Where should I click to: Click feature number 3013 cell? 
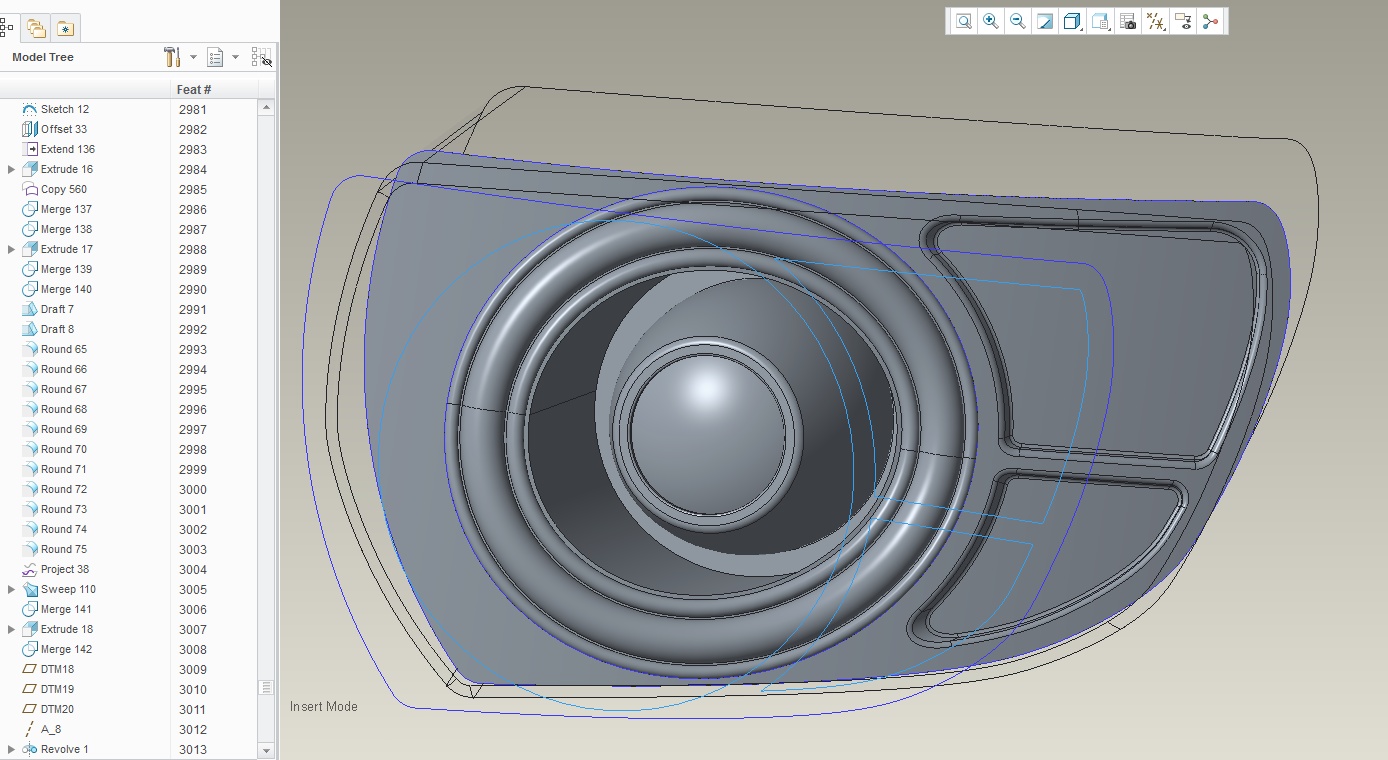[x=193, y=749]
